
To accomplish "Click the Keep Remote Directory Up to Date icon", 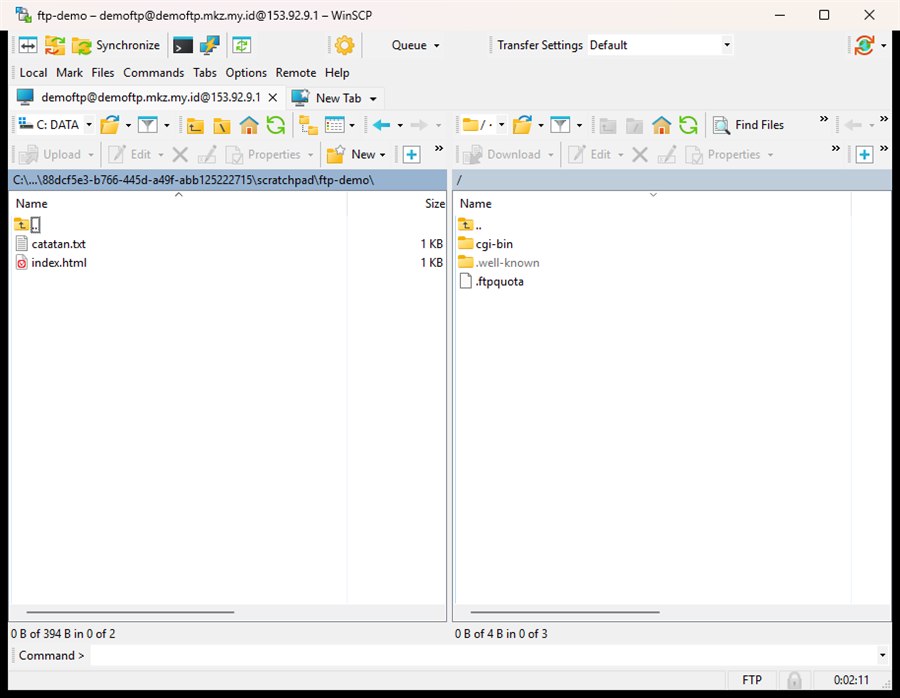I will (x=242, y=45).
